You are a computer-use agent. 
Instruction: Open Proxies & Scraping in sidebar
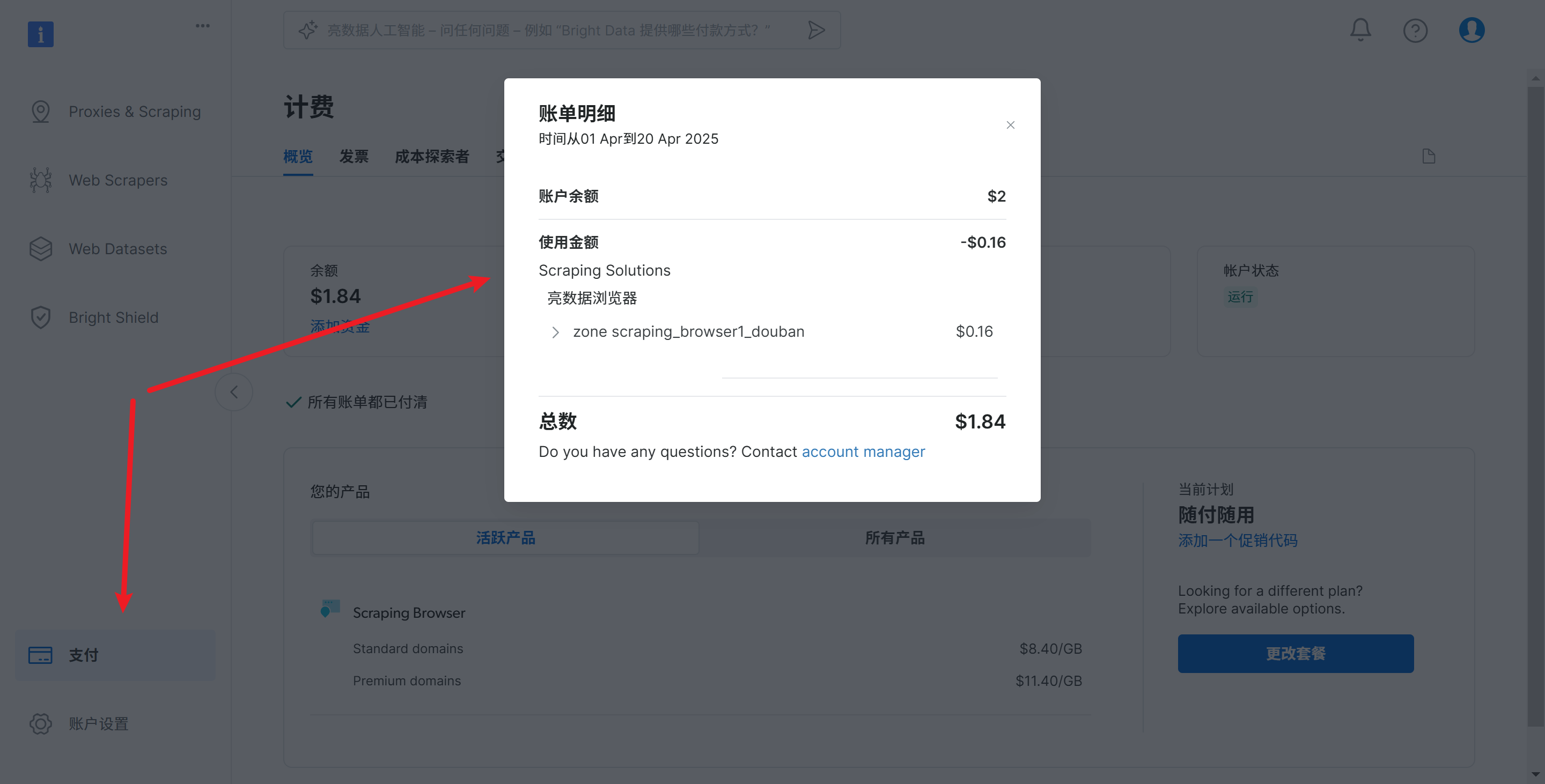(134, 112)
